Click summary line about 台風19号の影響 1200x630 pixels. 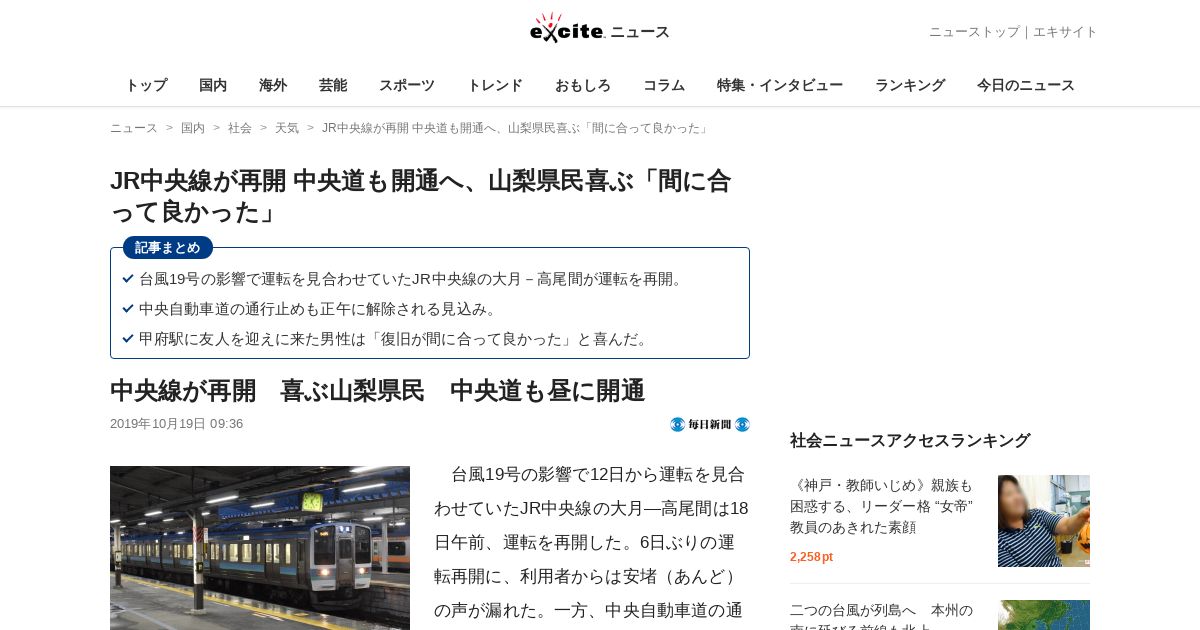pos(412,279)
